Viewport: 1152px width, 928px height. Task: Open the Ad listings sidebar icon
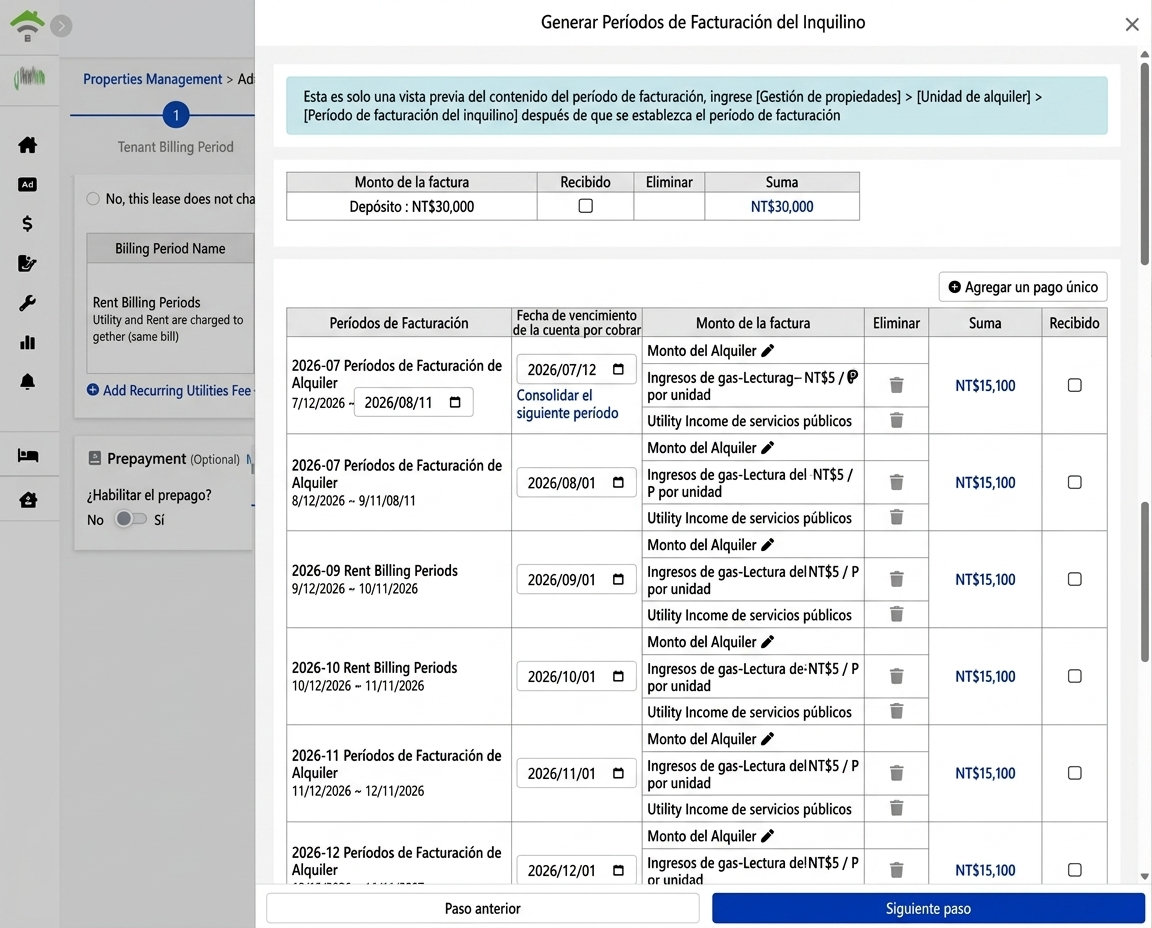click(28, 184)
